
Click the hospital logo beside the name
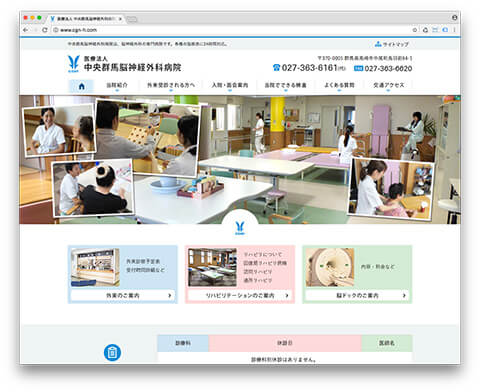[73, 64]
